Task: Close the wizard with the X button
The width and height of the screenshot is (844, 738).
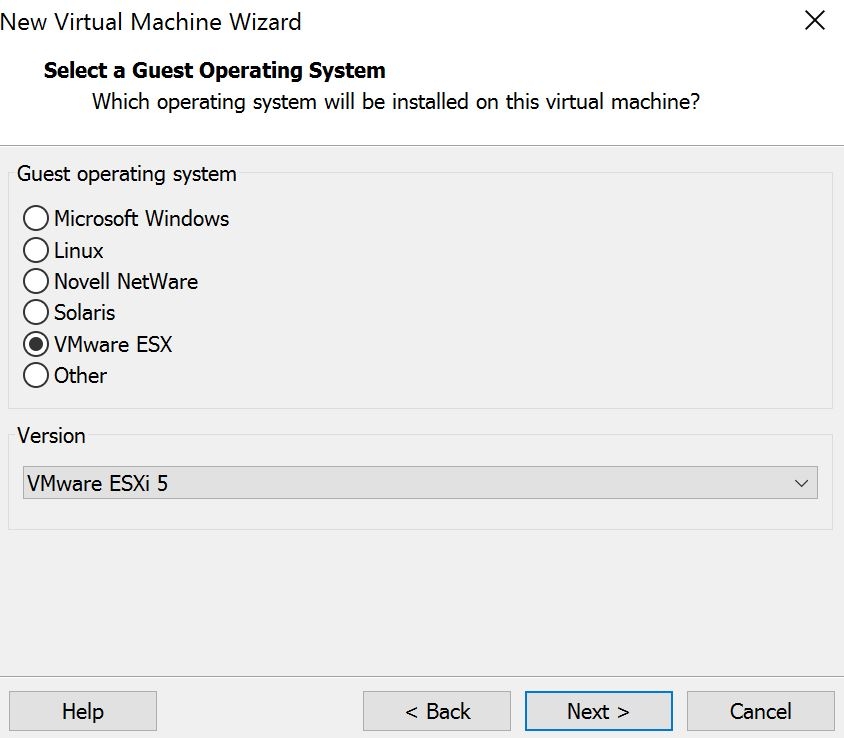Action: pos(815,21)
